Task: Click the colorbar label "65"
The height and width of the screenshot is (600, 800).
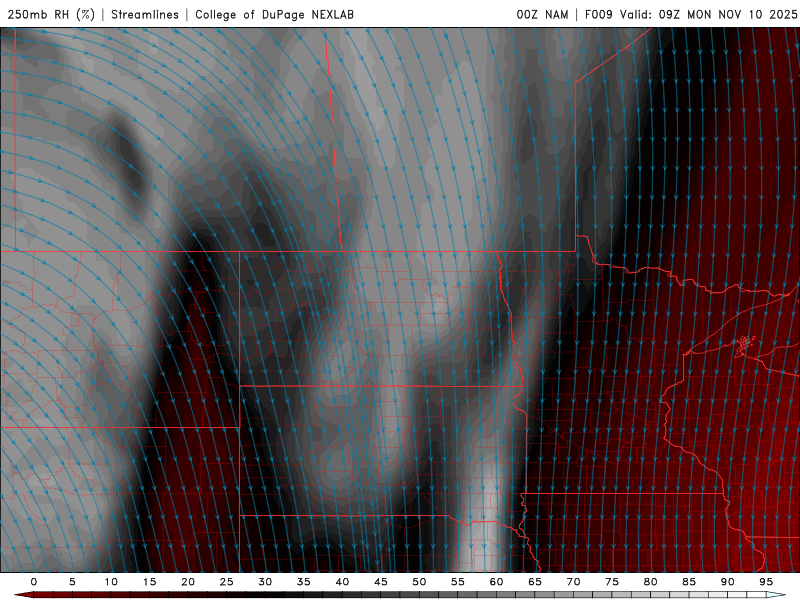Action: [x=535, y=582]
